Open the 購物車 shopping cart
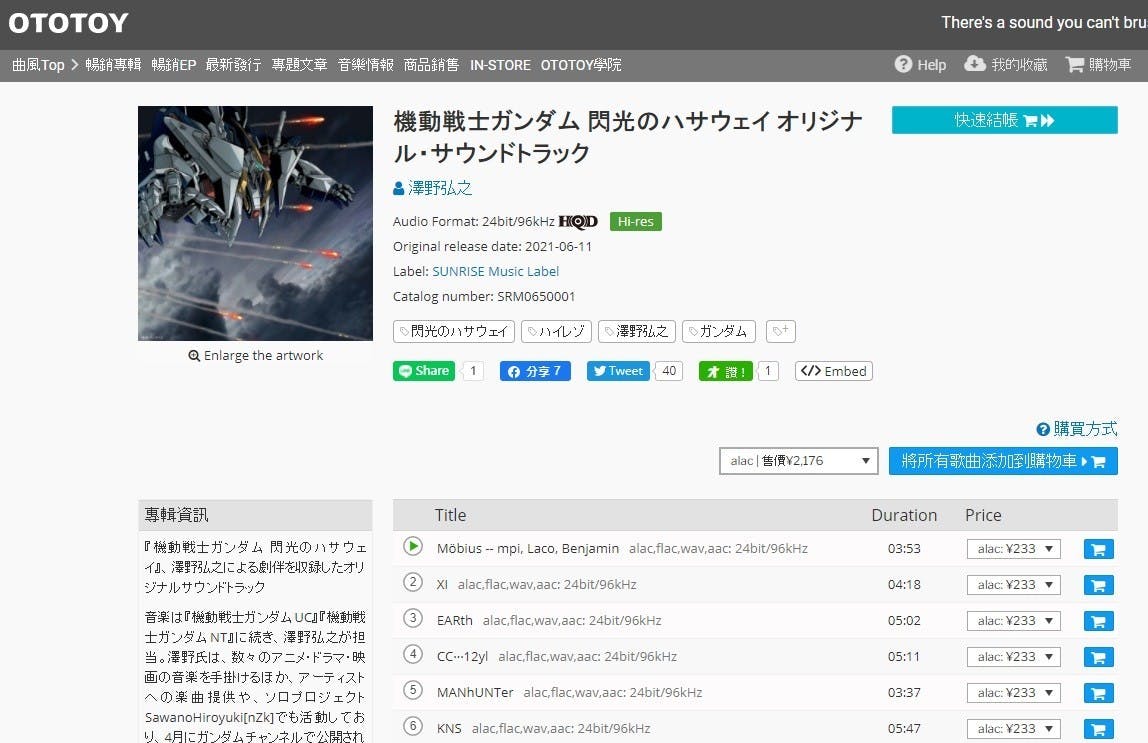The image size is (1148, 743). pyautogui.click(x=1098, y=64)
